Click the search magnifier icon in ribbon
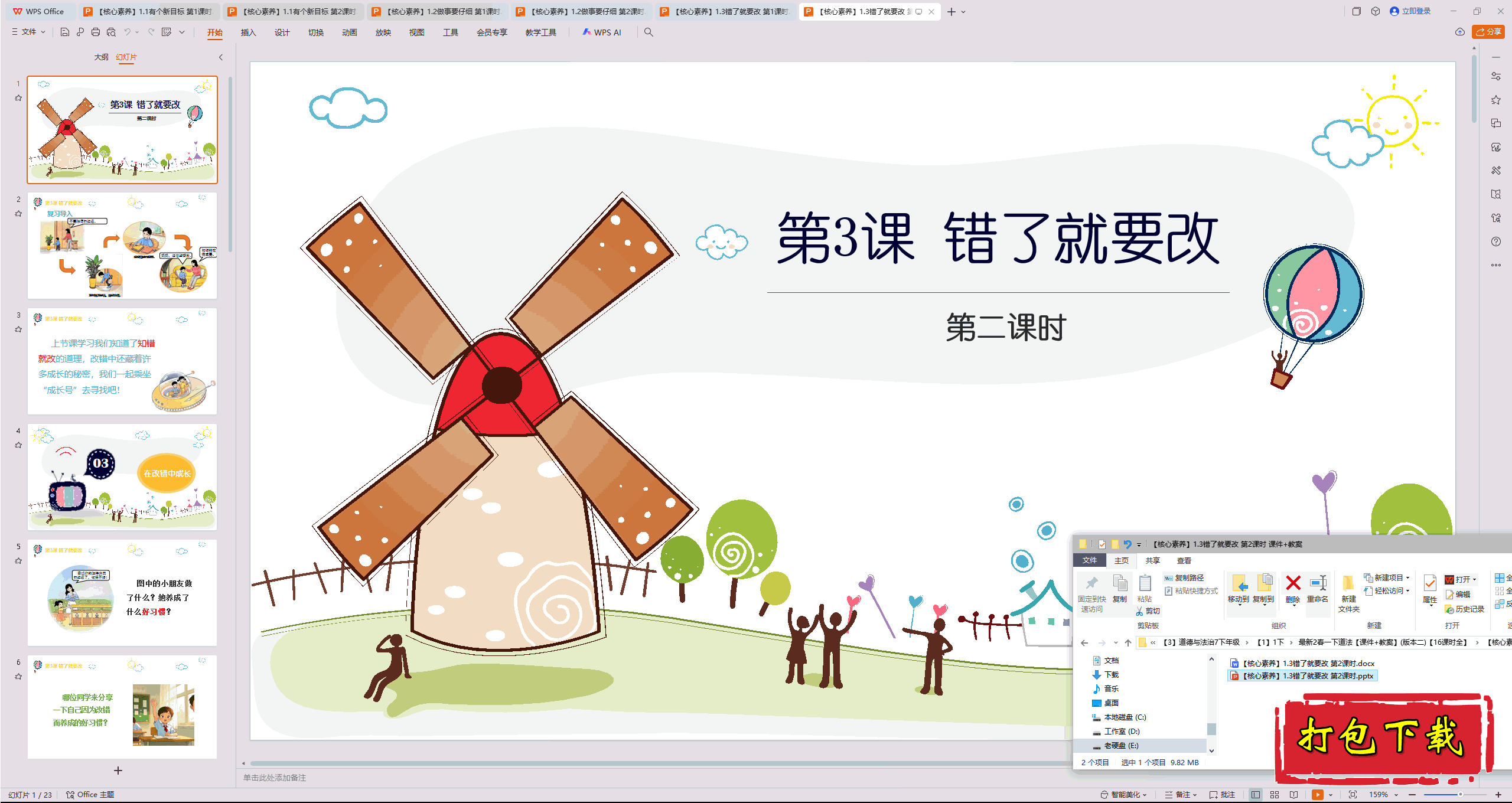This screenshot has height=803, width=1512. (x=649, y=32)
